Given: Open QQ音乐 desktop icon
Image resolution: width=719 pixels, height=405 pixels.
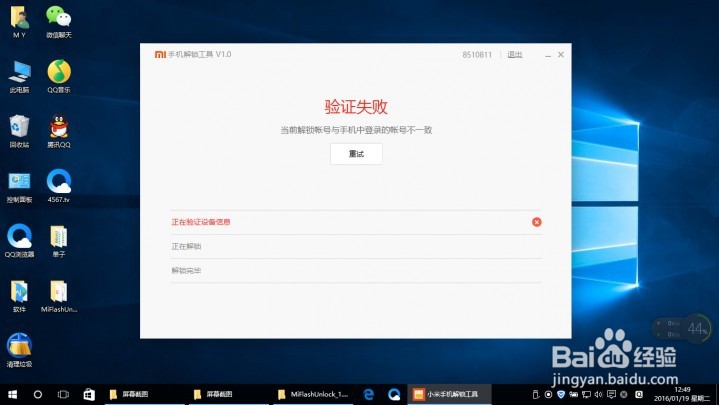Looking at the screenshot, I should (x=59, y=77).
